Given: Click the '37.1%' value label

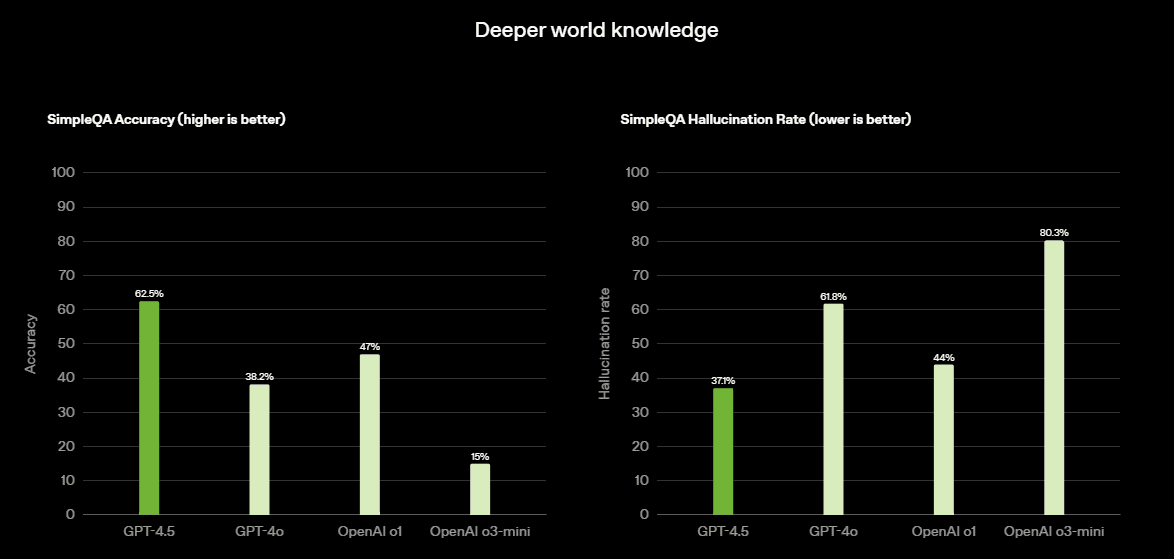Looking at the screenshot, I should pos(723,381).
